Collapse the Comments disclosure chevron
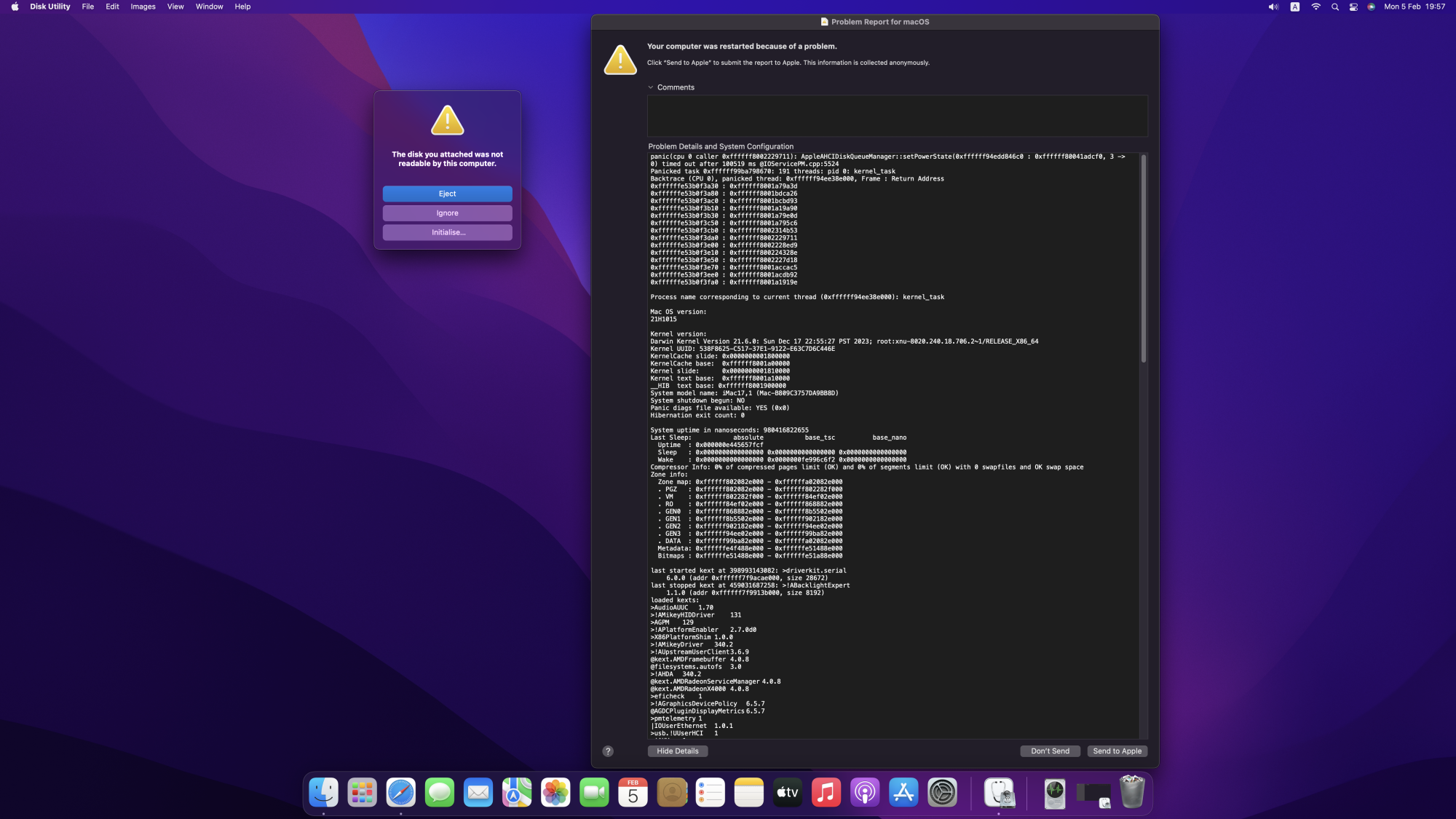Image resolution: width=1456 pixels, height=819 pixels. (651, 87)
